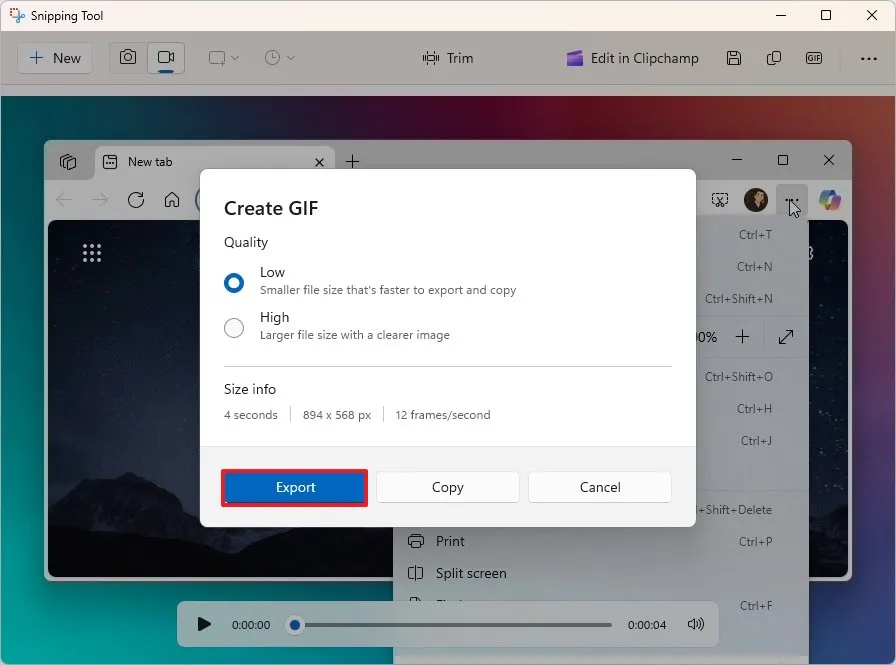Viewport: 896px width, 665px height.
Task: Open the capture delay dropdown
Action: pyautogui.click(x=272, y=58)
